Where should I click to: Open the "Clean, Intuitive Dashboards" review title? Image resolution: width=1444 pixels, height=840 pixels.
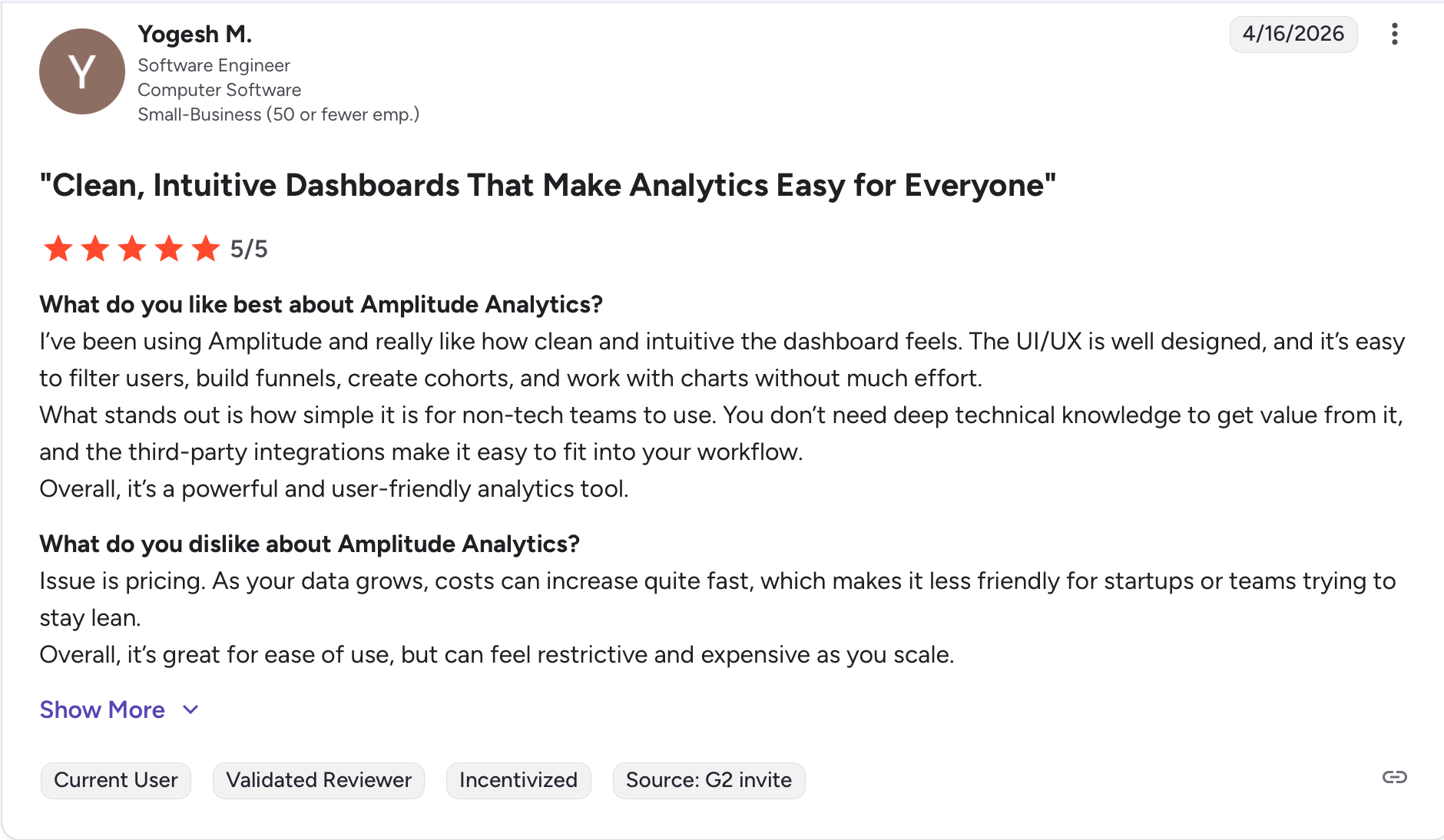pyautogui.click(x=548, y=186)
